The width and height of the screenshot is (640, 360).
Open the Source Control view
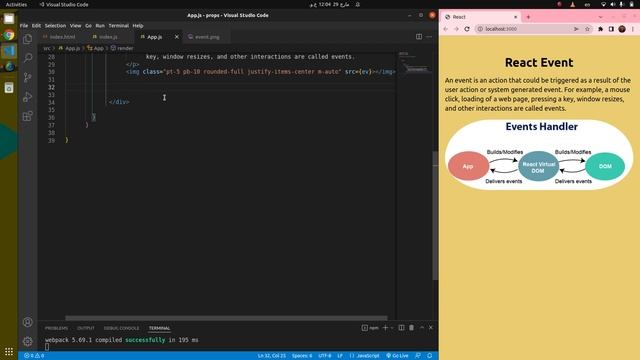[x=28, y=77]
